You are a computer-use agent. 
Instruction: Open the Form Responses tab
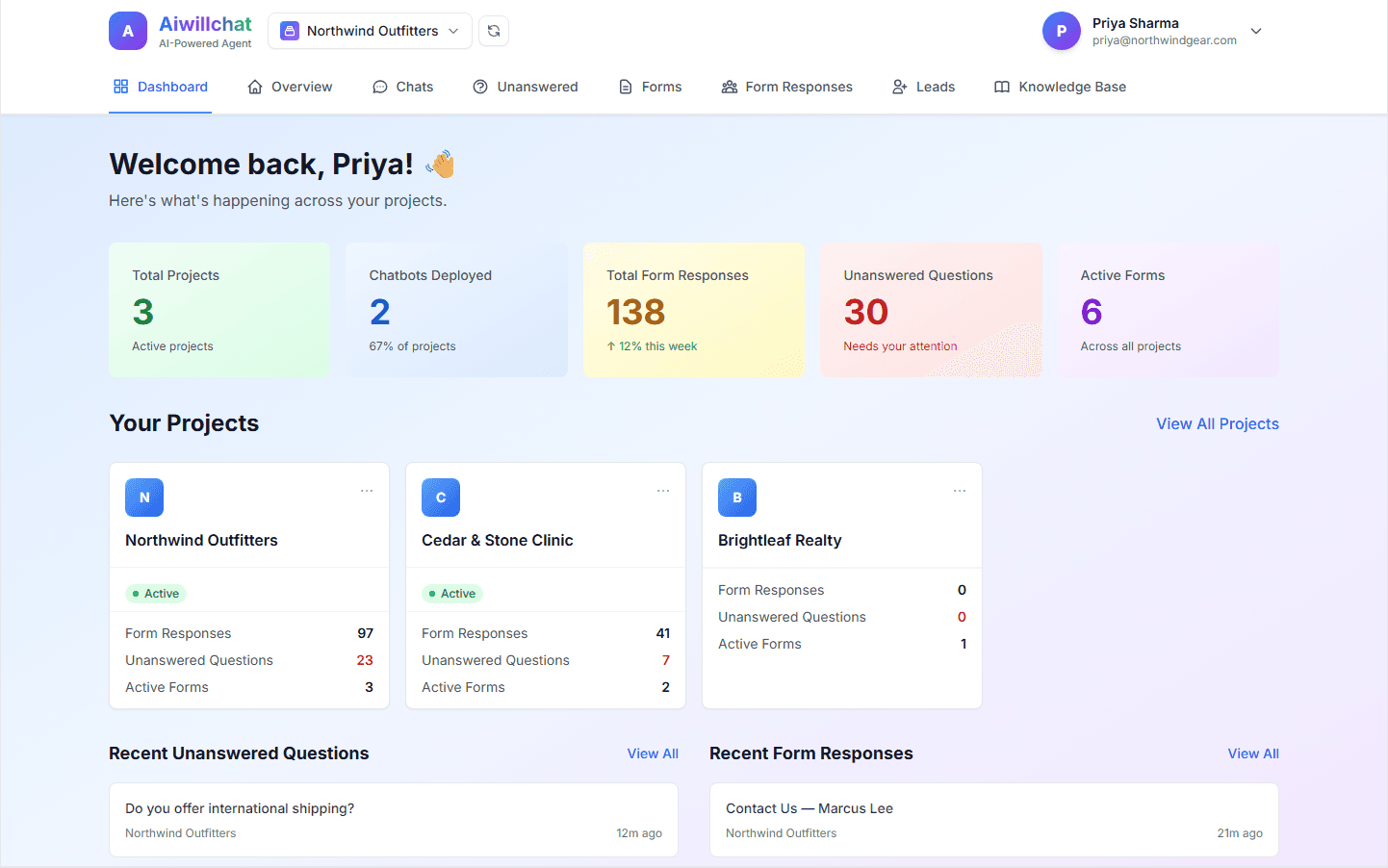(x=786, y=87)
